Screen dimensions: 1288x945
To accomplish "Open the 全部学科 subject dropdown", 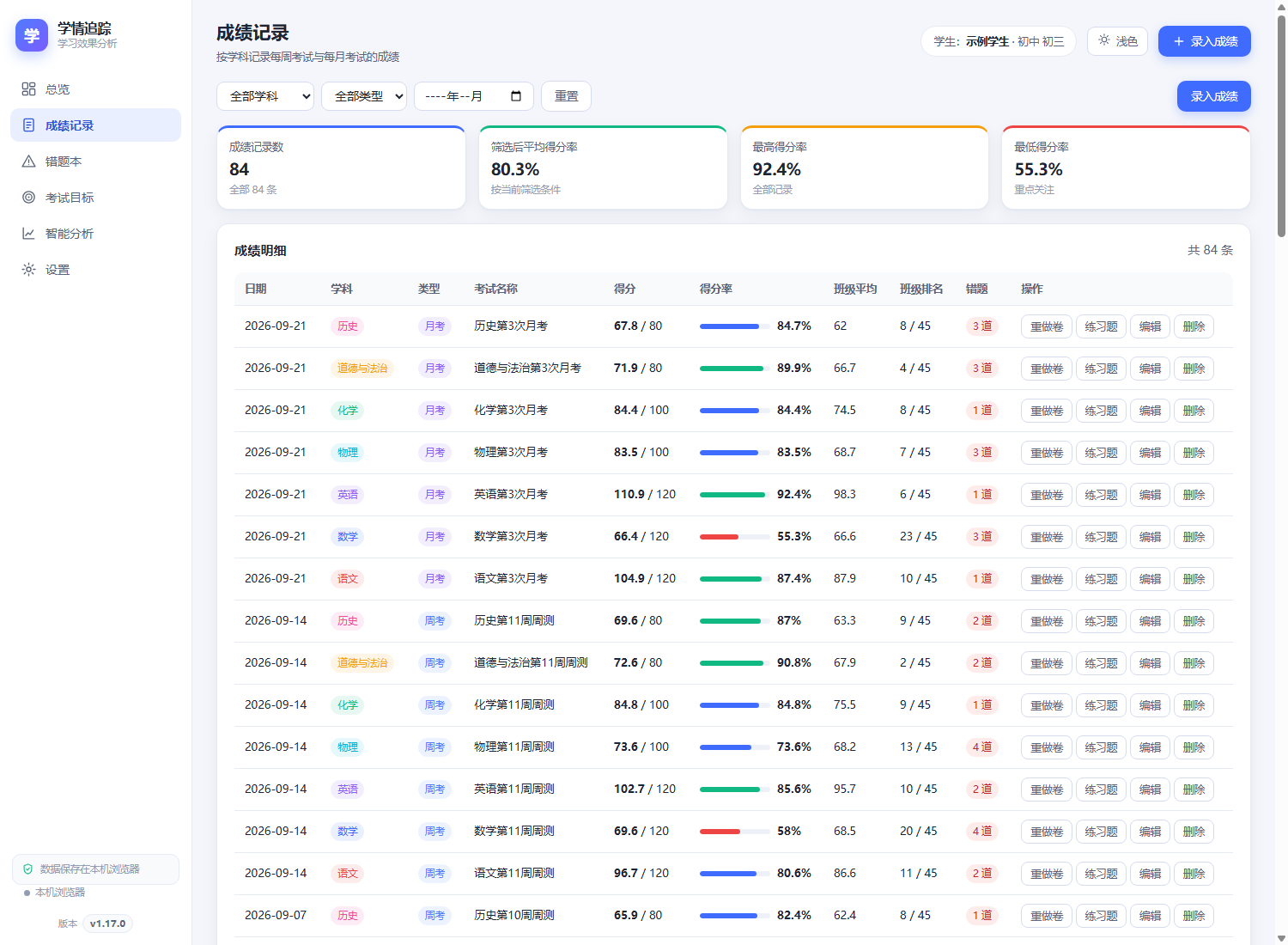I will pyautogui.click(x=265, y=96).
